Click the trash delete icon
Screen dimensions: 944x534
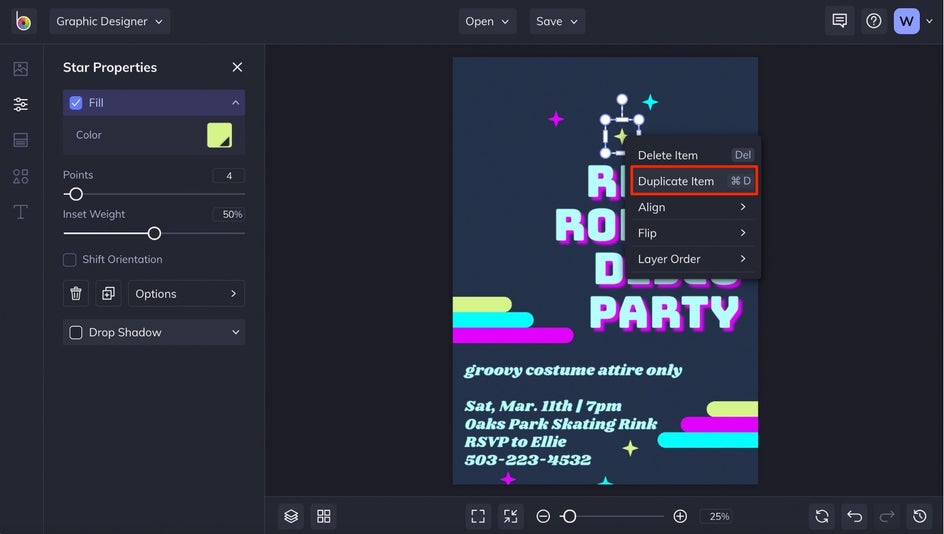point(76,294)
